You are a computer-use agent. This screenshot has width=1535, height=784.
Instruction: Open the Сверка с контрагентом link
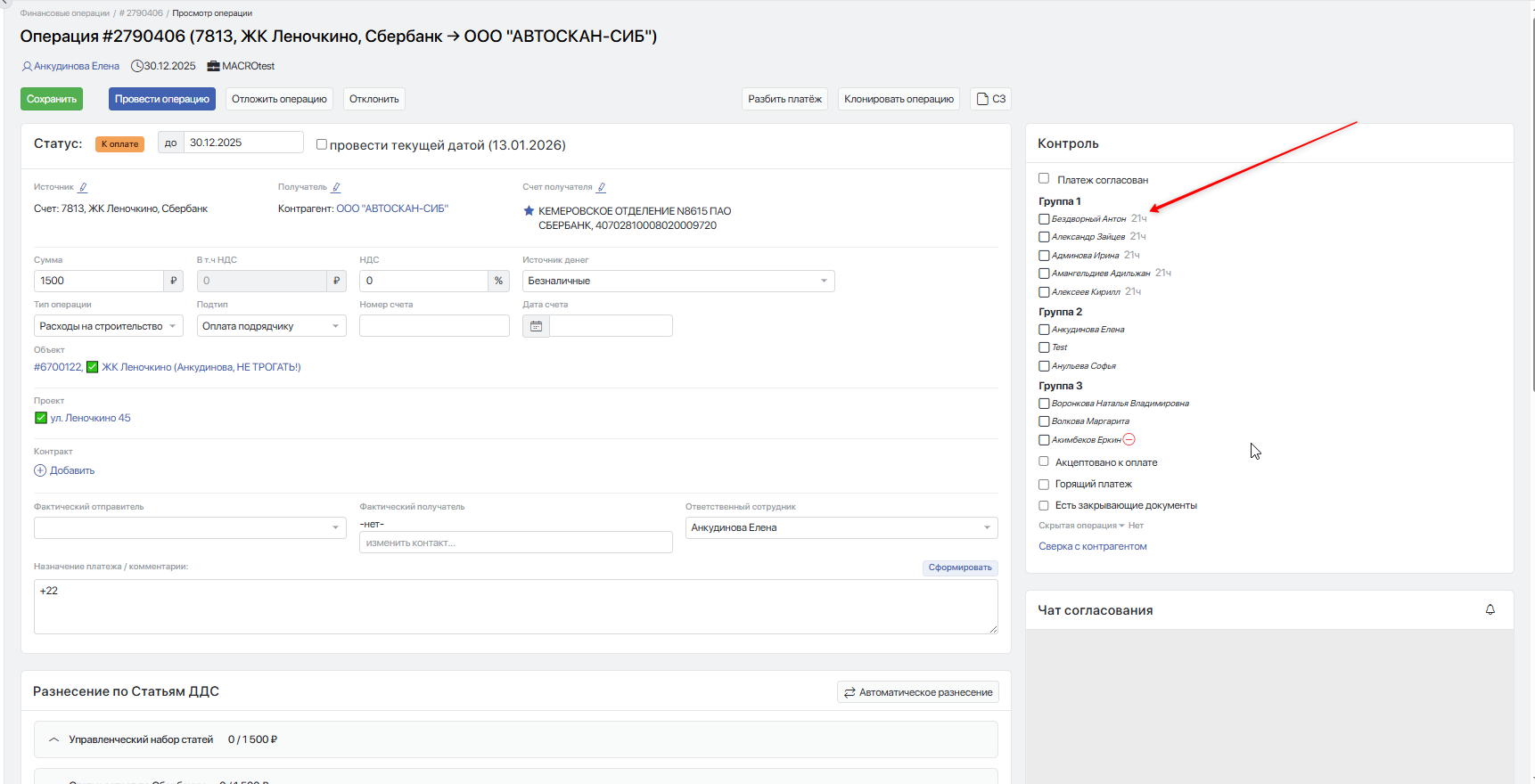pos(1092,546)
